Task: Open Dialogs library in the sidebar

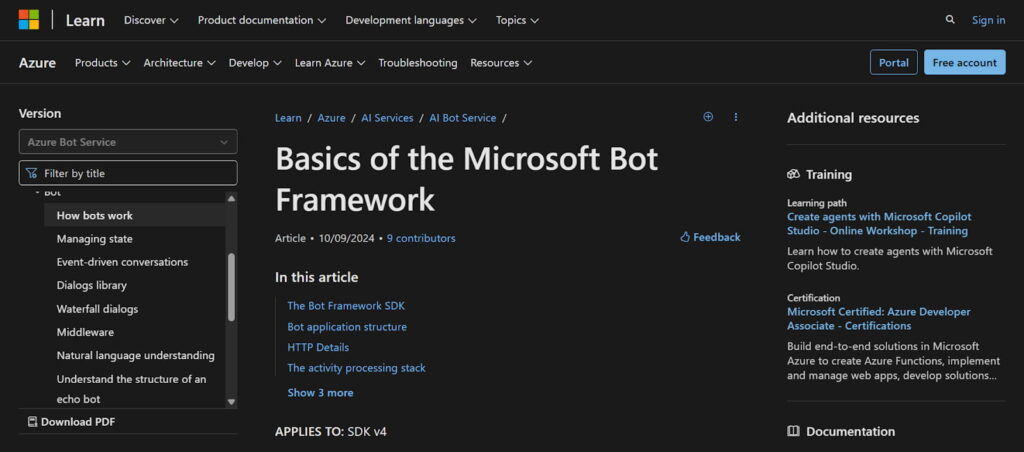Action: (91, 285)
